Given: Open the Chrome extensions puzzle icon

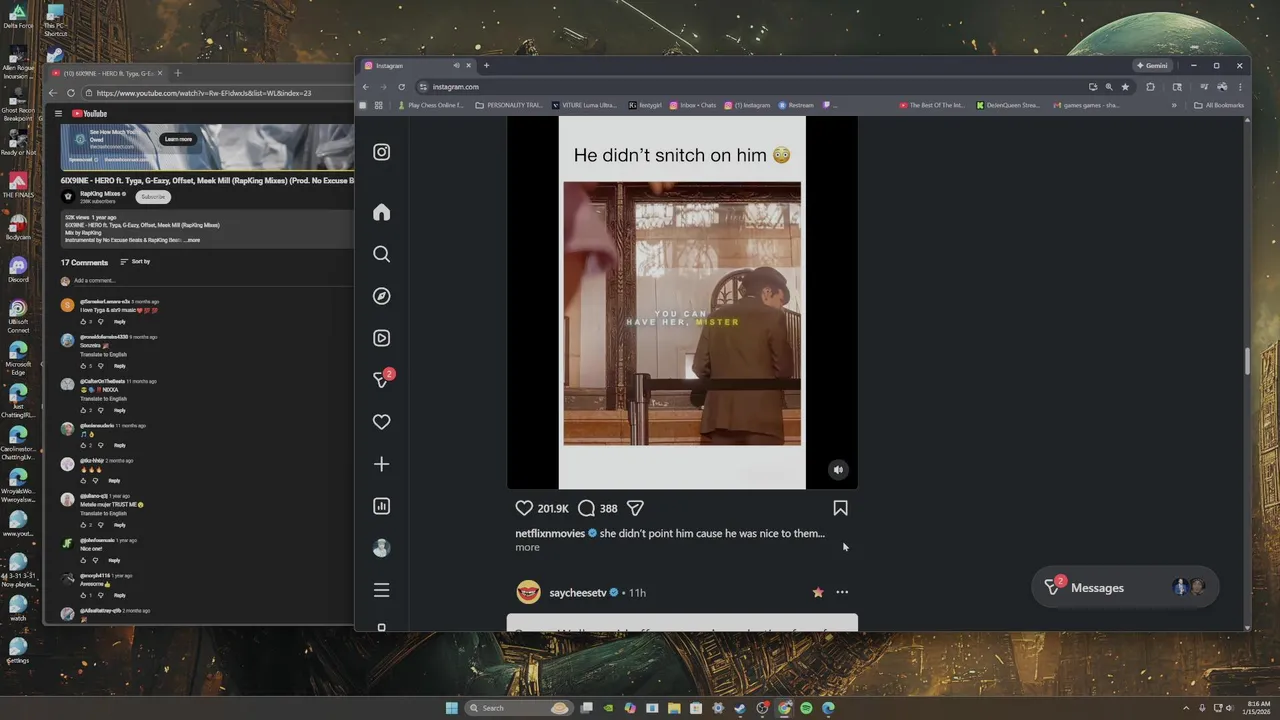Looking at the screenshot, I should 1150,87.
